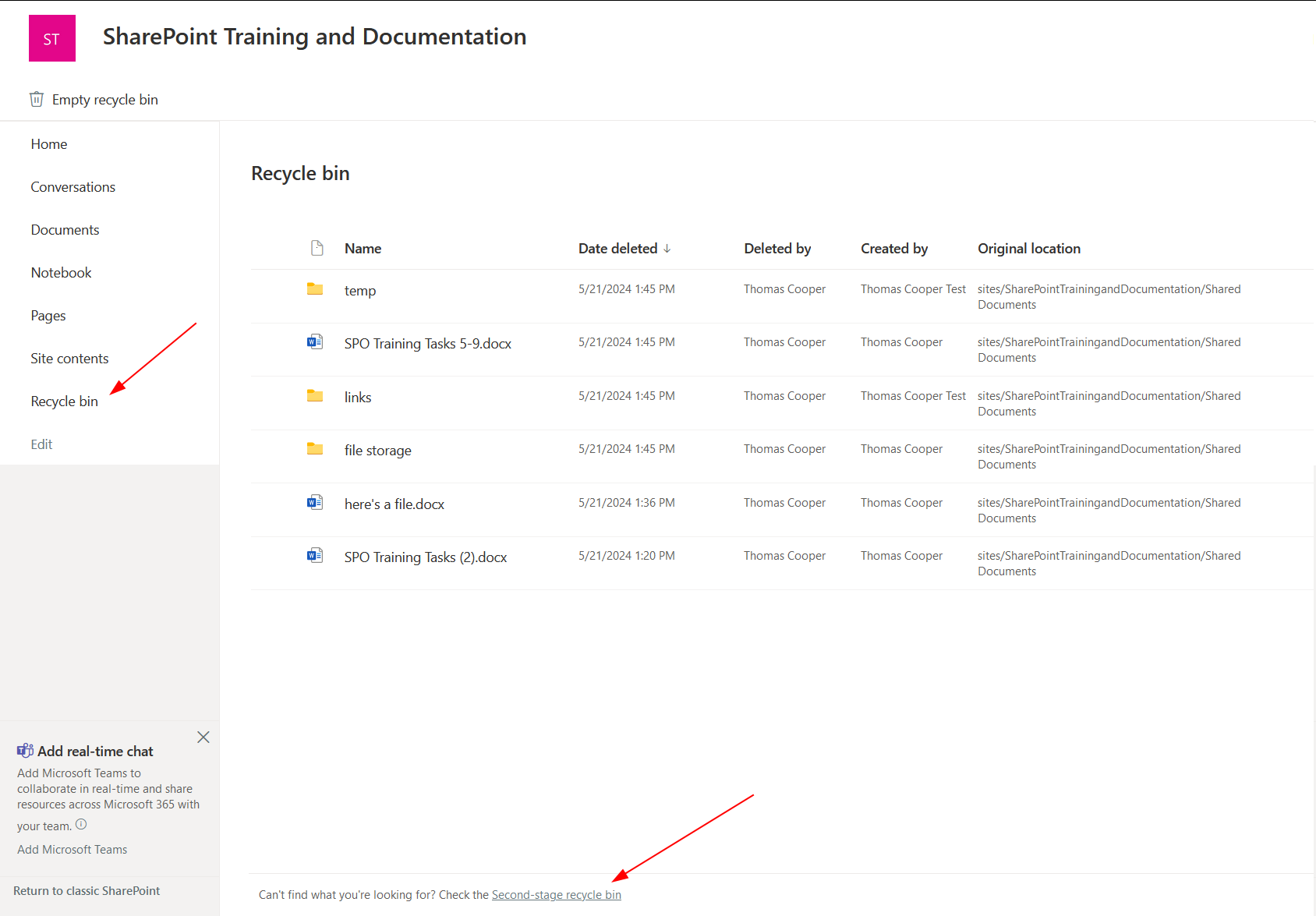Screen dimensions: 1316x916
Task: Click the folder icon for temp
Action: [x=315, y=289]
